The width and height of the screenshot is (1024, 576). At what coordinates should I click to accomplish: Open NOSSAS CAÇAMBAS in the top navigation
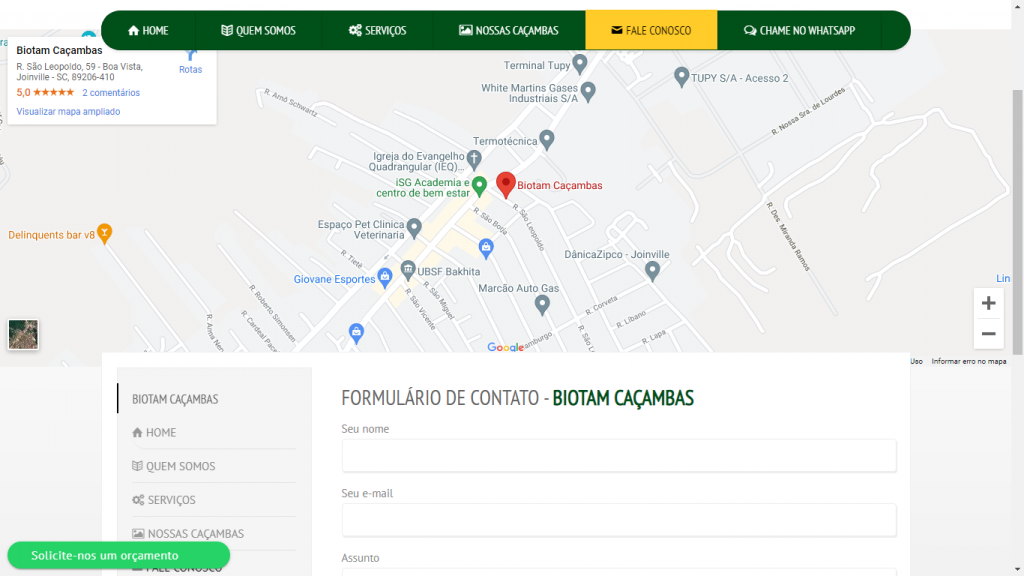point(509,30)
